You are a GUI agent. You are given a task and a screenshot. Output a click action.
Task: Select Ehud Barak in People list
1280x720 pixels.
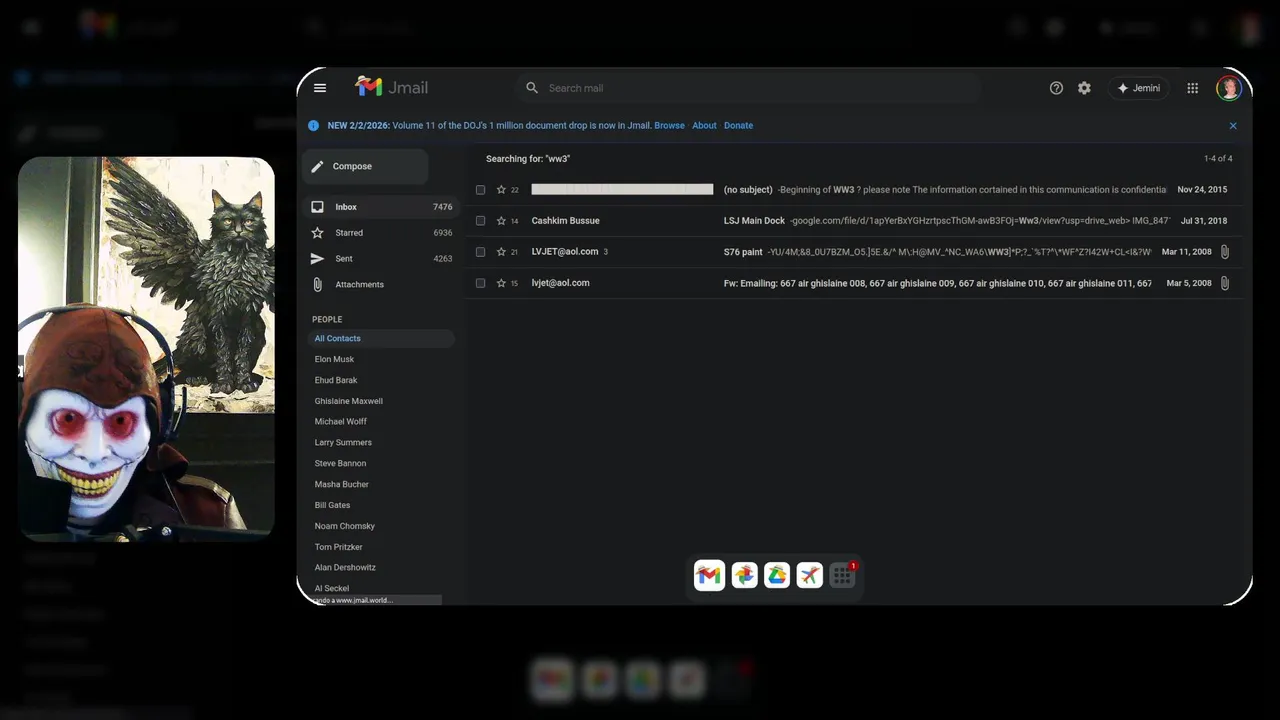[x=336, y=381]
